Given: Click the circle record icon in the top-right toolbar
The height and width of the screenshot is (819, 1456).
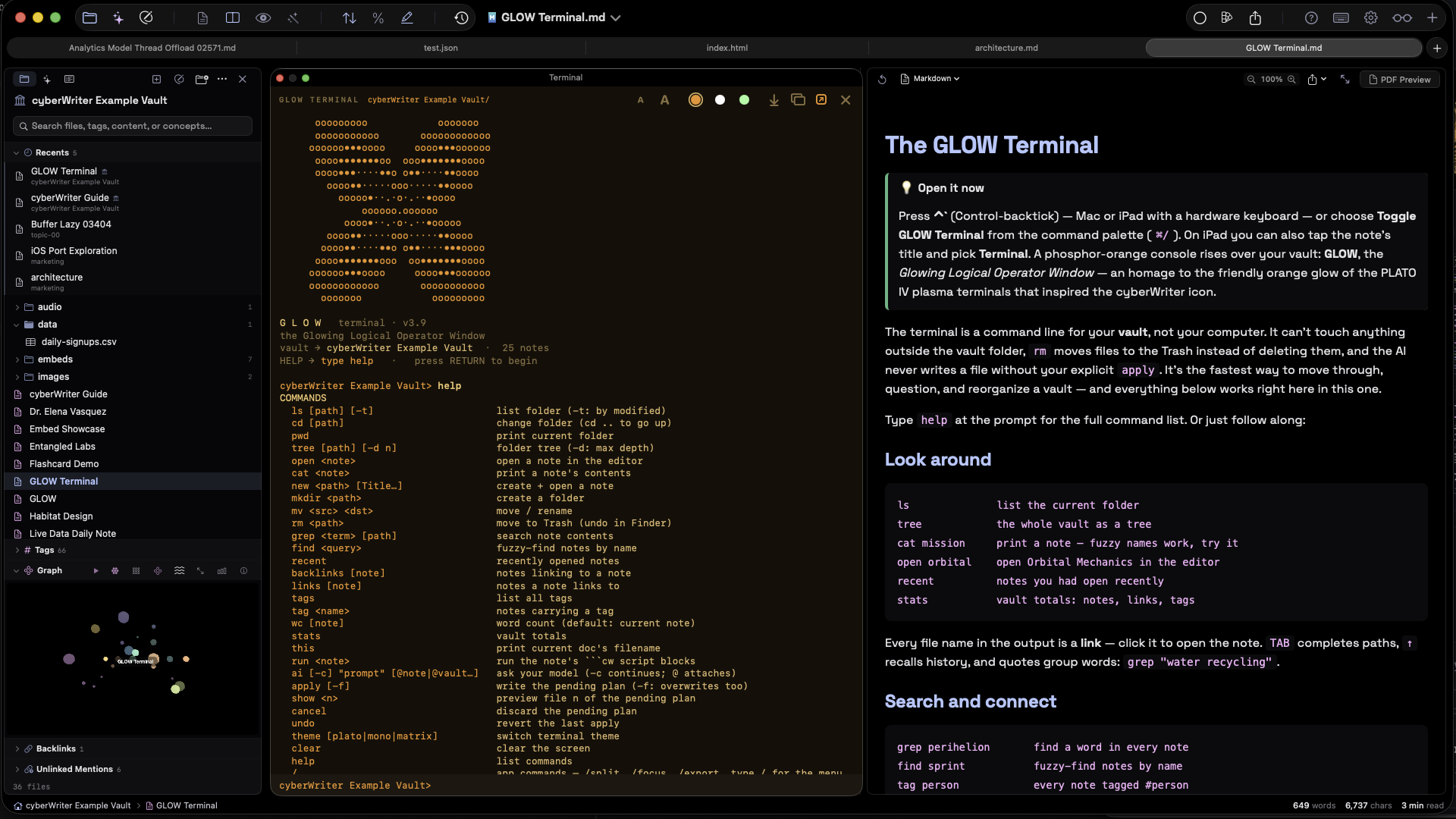Looking at the screenshot, I should click(1200, 17).
